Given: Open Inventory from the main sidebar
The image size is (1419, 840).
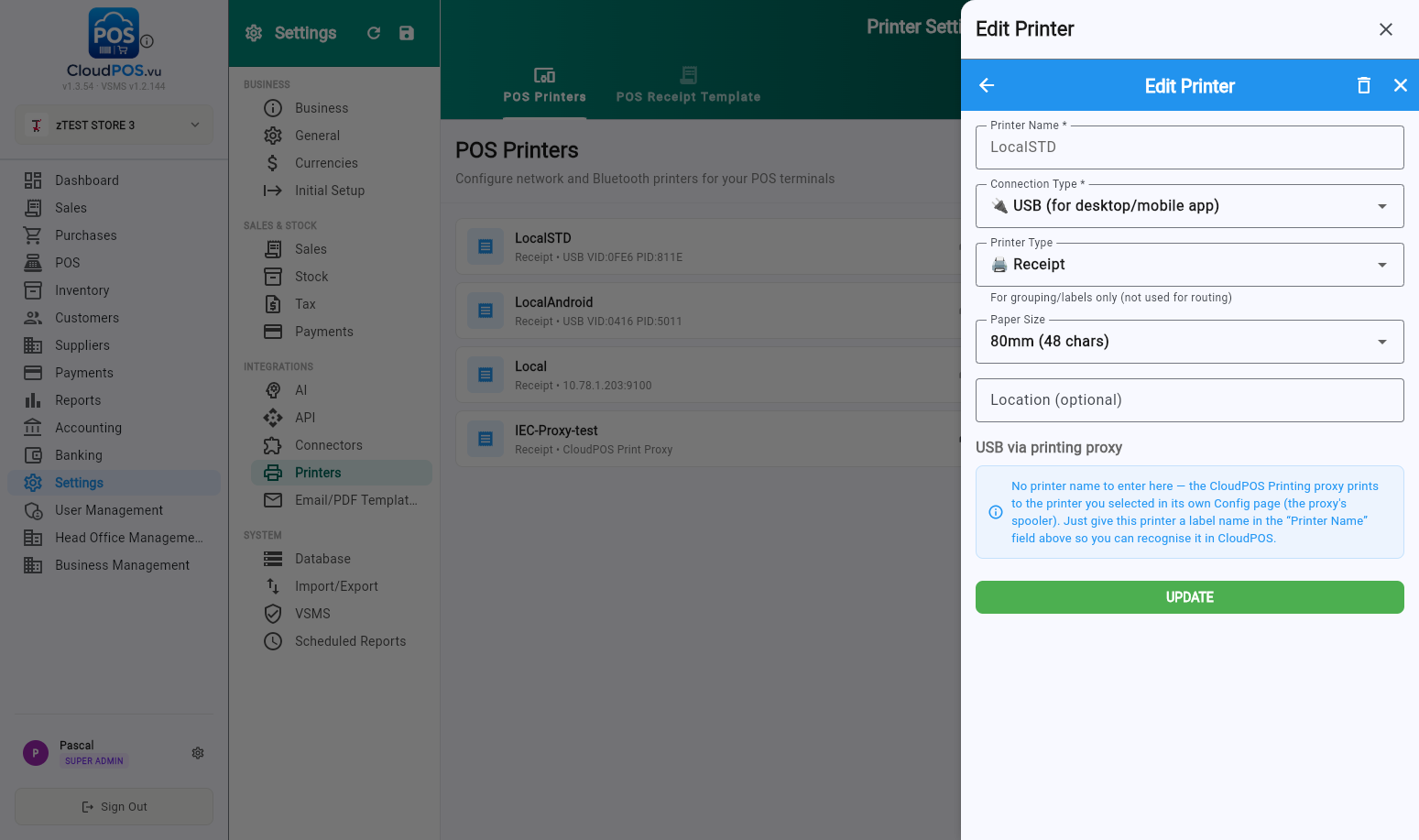Looking at the screenshot, I should tap(114, 290).
